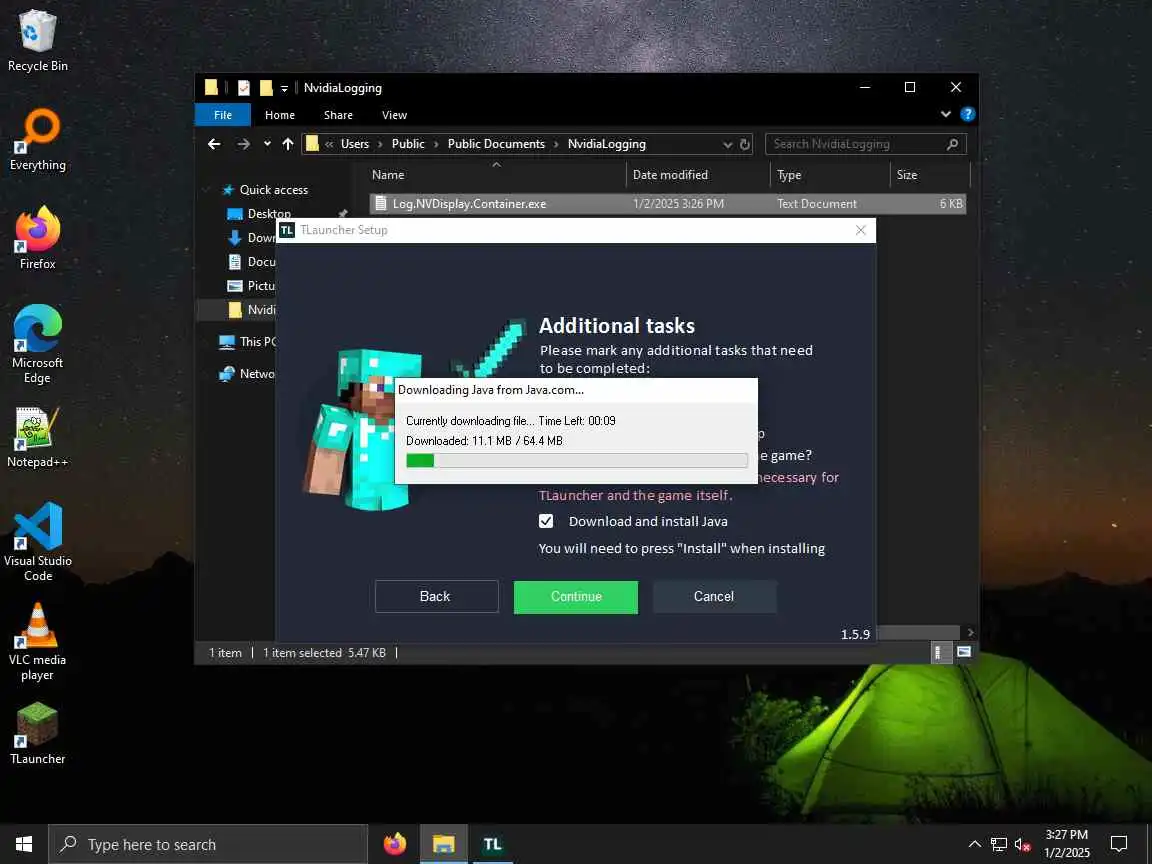Click the Back button in TLauncher Setup
Image resolution: width=1152 pixels, height=864 pixels.
tap(436, 596)
